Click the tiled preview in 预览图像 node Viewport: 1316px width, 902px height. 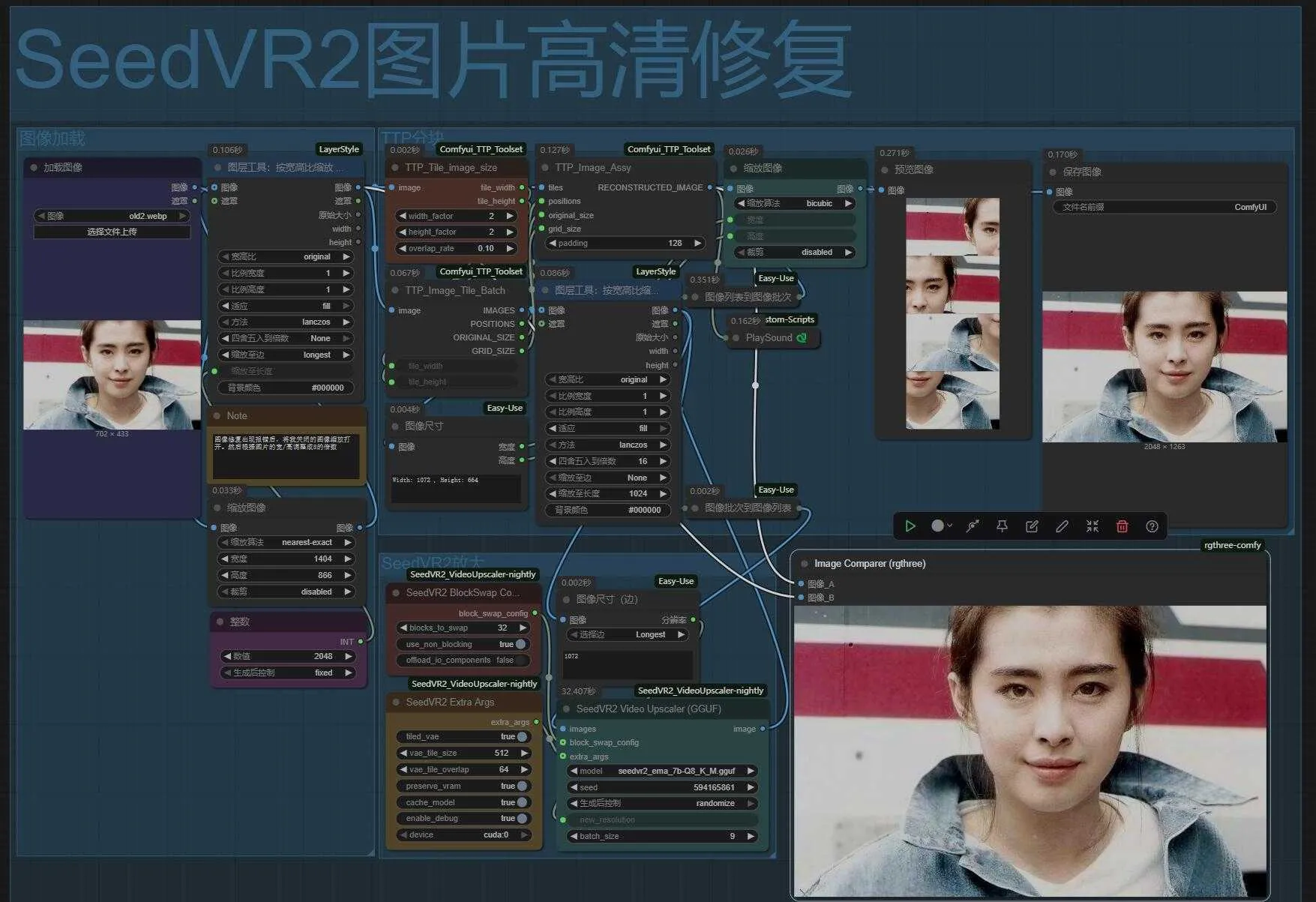pos(952,313)
